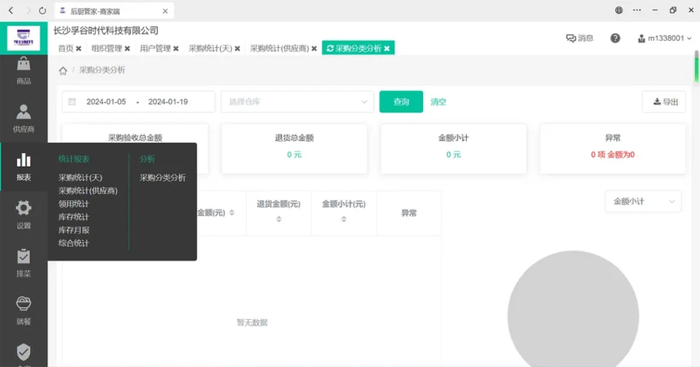The image size is (700, 367).
Task: Open the 商品 sidebar section
Action: pos(24,71)
